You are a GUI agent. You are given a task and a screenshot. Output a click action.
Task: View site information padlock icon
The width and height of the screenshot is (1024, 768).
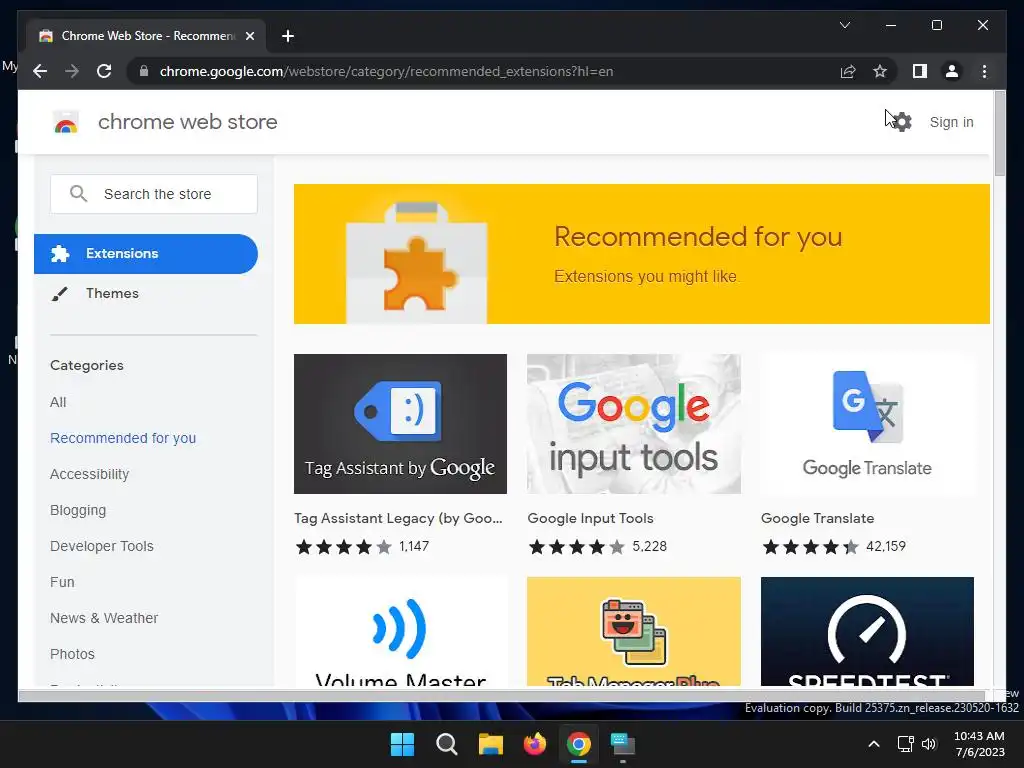[x=144, y=71]
